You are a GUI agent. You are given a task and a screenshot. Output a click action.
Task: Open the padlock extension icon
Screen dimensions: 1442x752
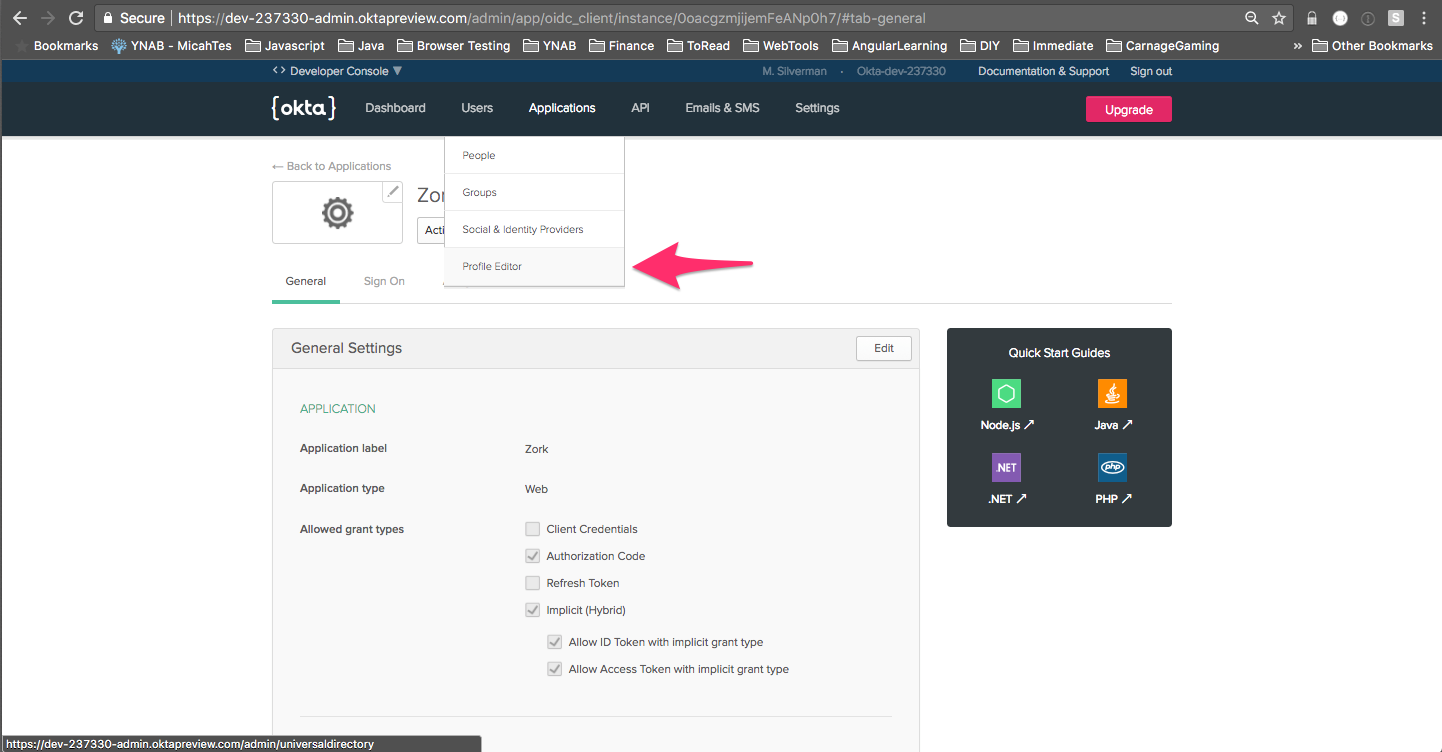[x=1312, y=18]
